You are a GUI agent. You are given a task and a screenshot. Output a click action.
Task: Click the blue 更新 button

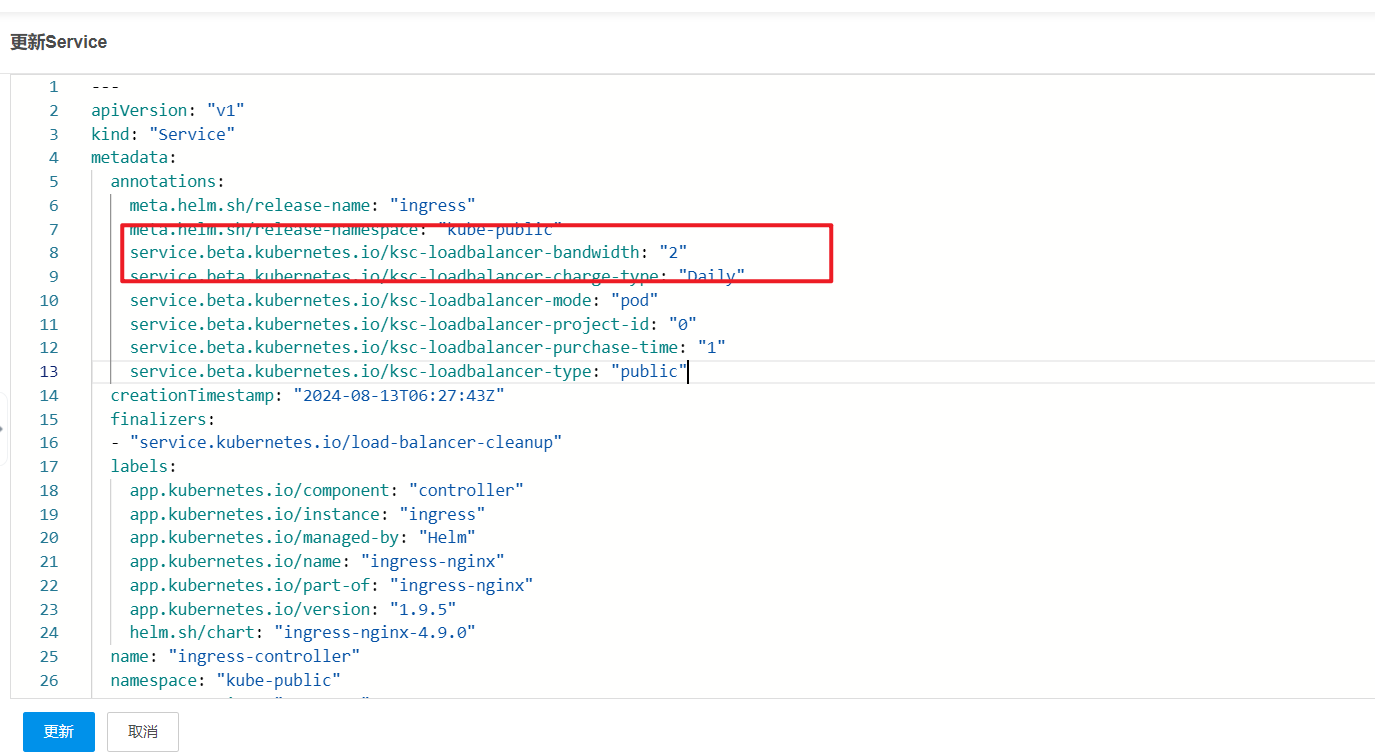point(58,732)
